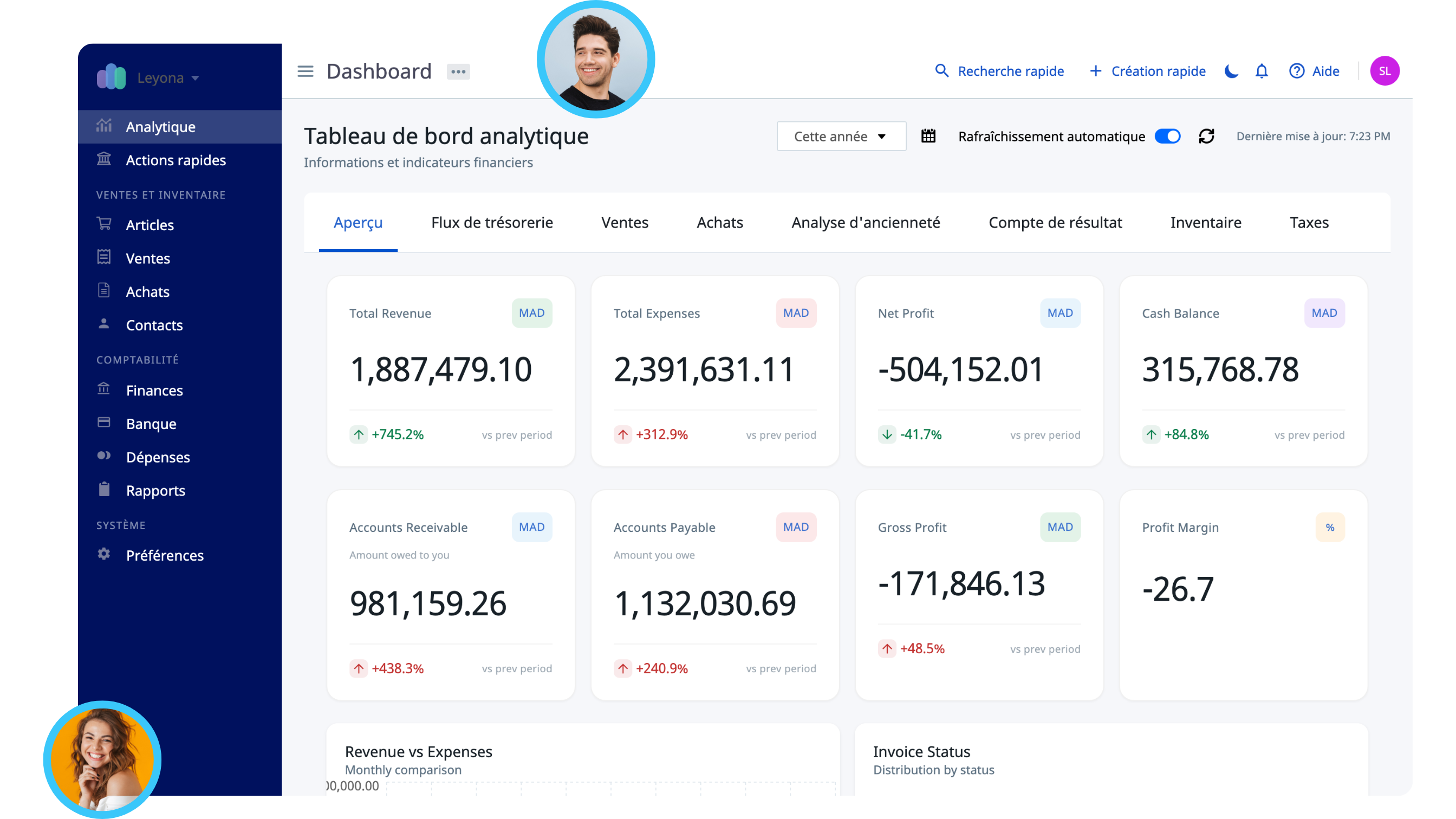Open the Cette année period dropdown
The height and width of the screenshot is (819, 1456).
coord(841,136)
